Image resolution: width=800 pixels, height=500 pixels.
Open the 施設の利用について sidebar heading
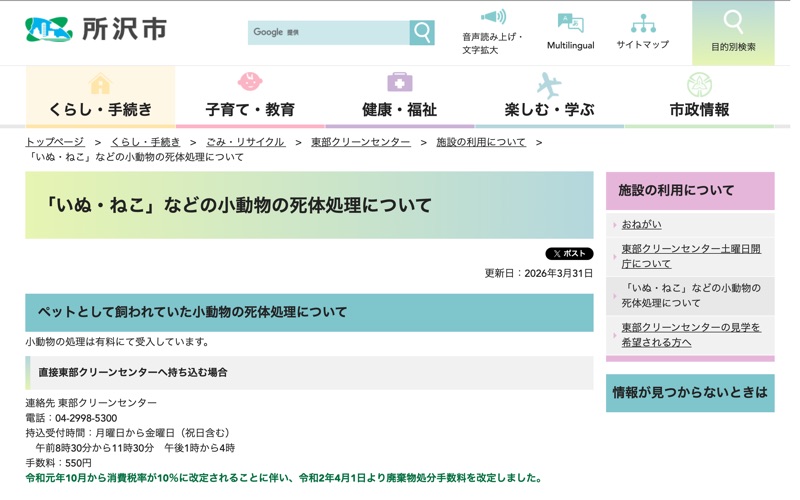[x=690, y=191]
